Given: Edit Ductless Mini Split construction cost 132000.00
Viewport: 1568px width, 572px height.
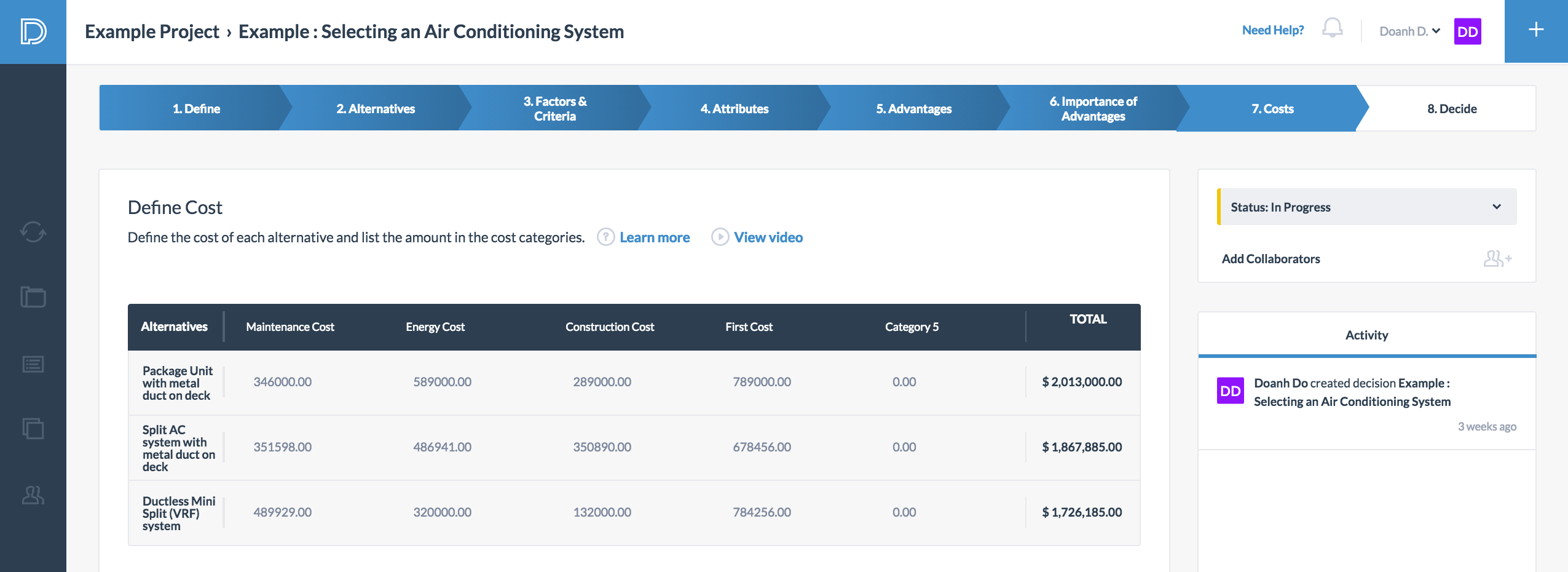Looking at the screenshot, I should tap(602, 512).
